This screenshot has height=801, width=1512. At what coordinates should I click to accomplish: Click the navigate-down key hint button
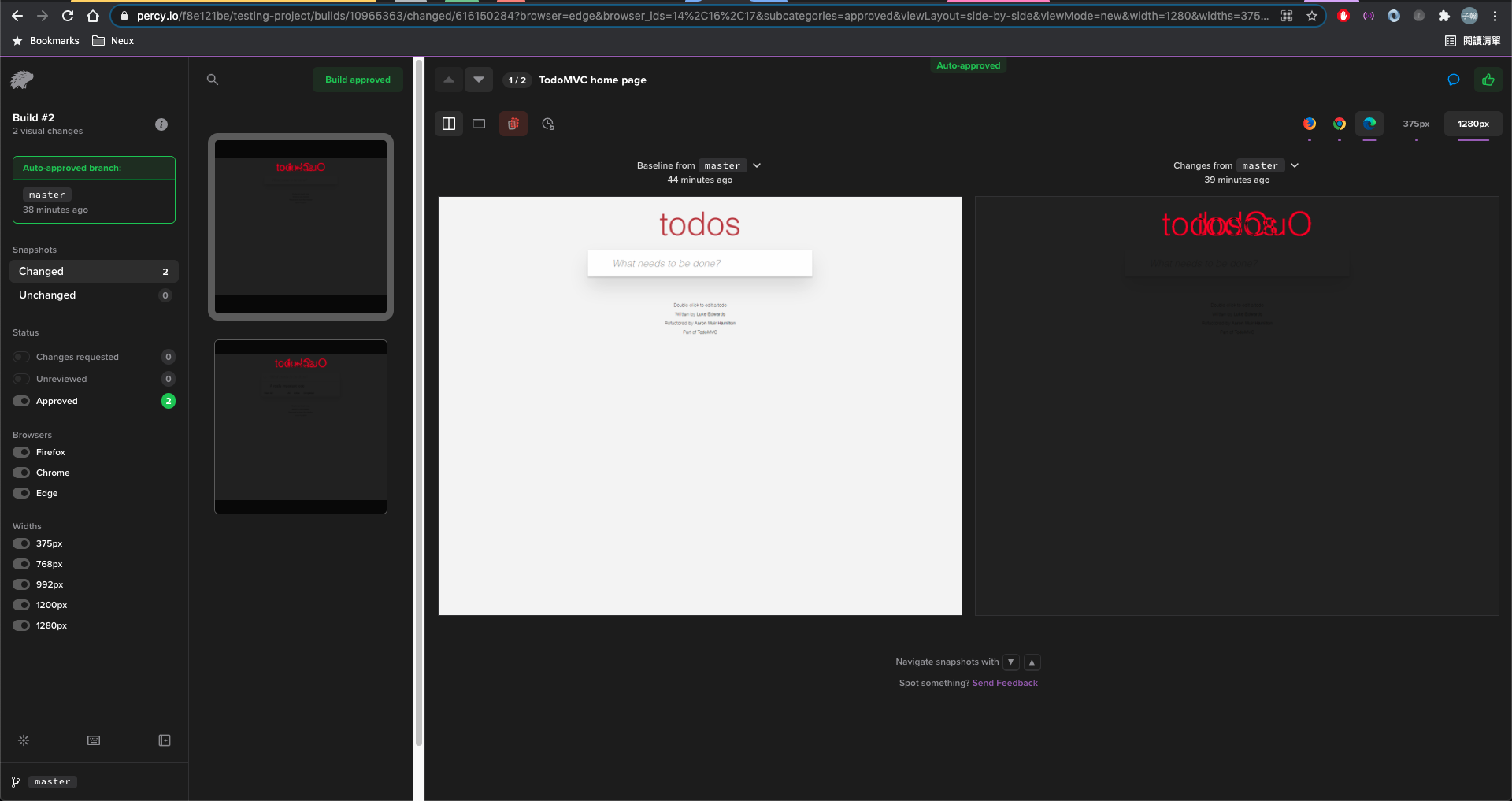coord(1011,662)
